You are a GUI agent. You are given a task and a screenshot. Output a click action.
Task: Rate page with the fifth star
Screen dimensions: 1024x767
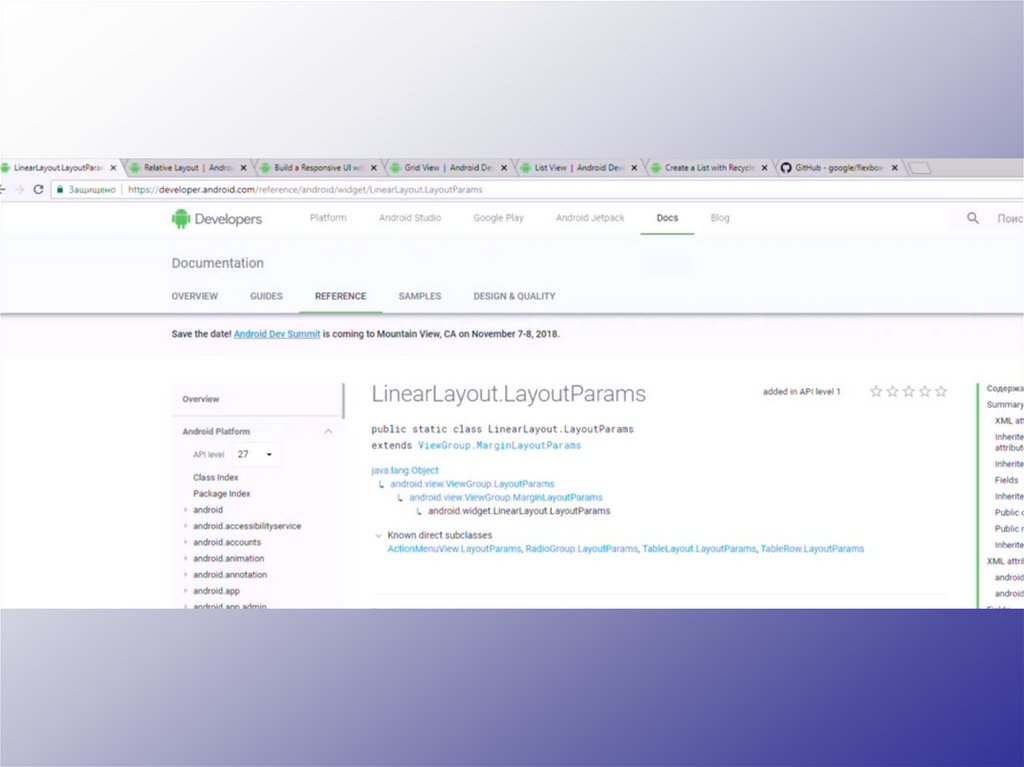coord(941,391)
